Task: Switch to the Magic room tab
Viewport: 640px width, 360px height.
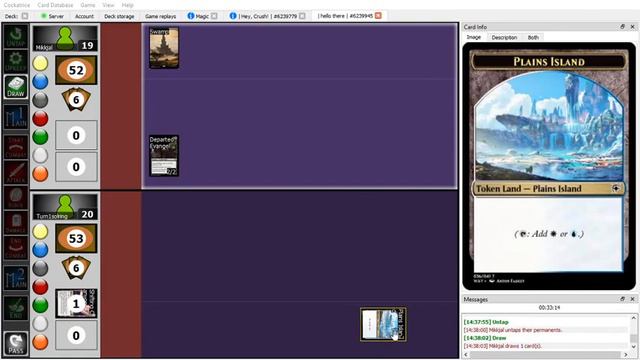Action: point(202,16)
